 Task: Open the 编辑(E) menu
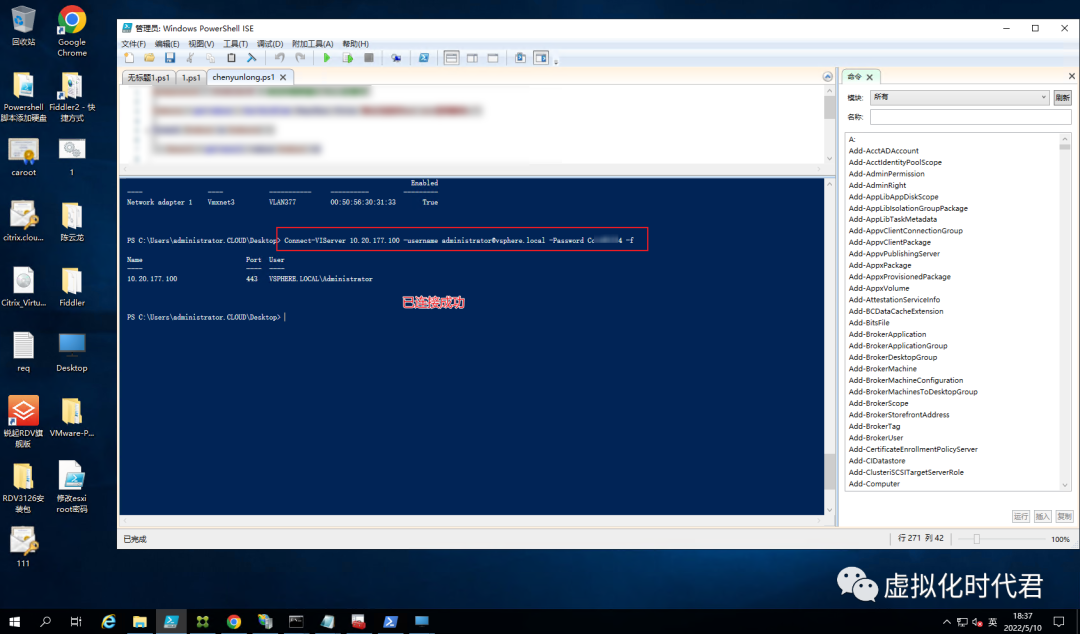point(167,43)
